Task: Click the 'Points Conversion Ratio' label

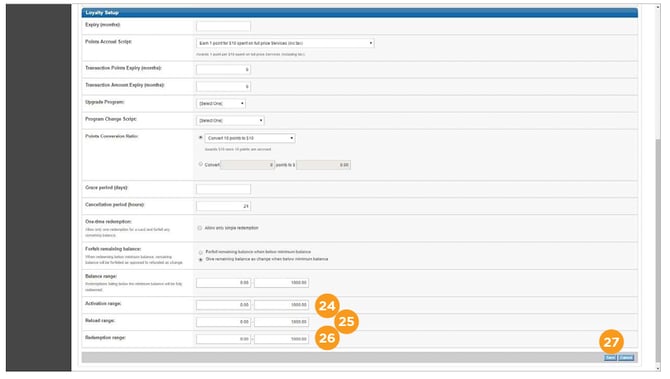Action: [x=112, y=136]
